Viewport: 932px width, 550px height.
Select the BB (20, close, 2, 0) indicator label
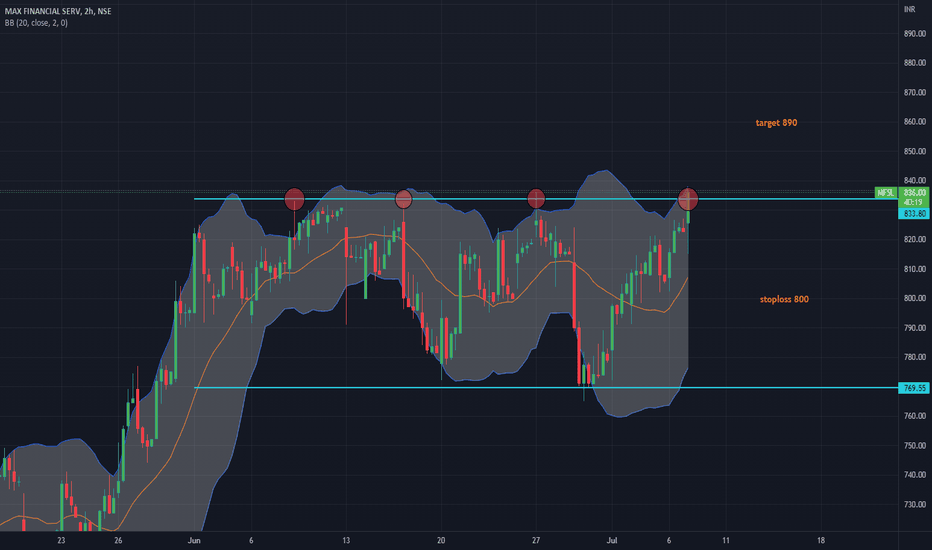pyautogui.click(x=36, y=23)
